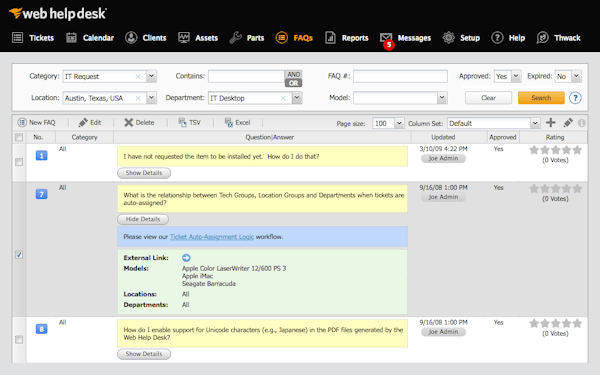Open FAQ number 1 badge
The width and height of the screenshot is (600, 375).
[41, 156]
